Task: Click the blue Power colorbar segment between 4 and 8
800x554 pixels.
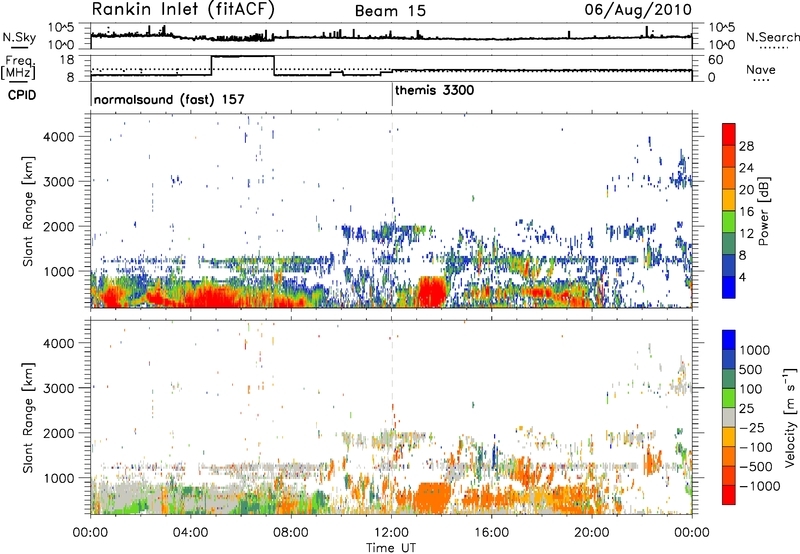Action: pyautogui.click(x=729, y=266)
